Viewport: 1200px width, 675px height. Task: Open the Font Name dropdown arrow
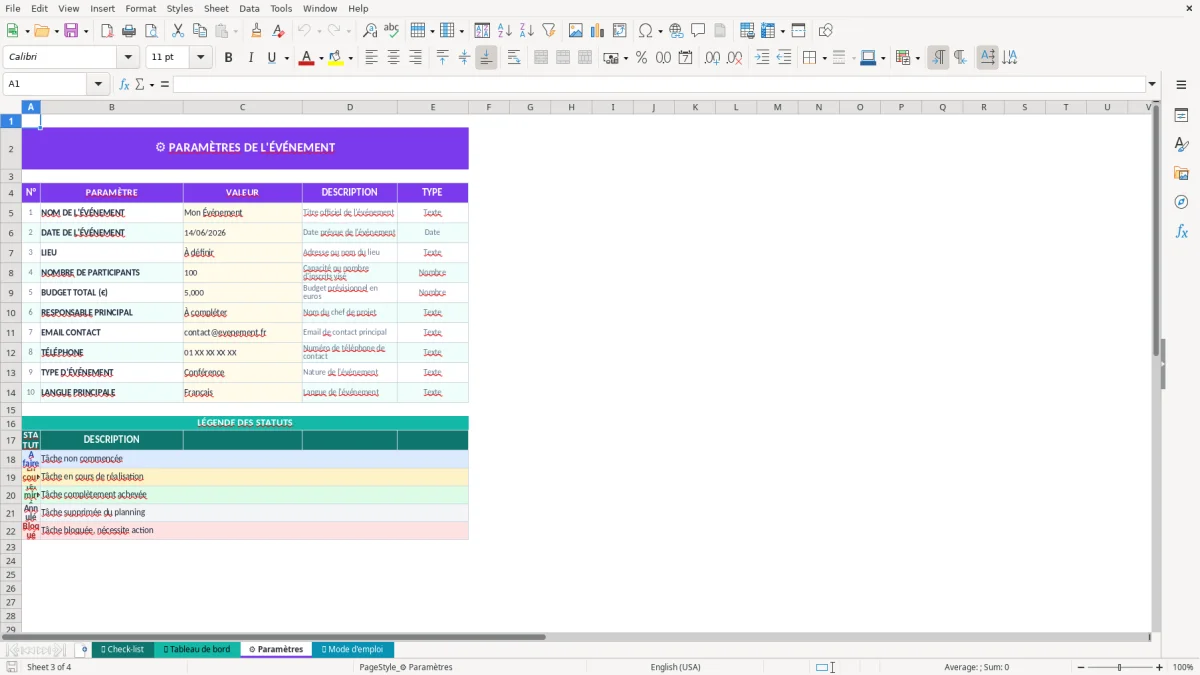127,57
